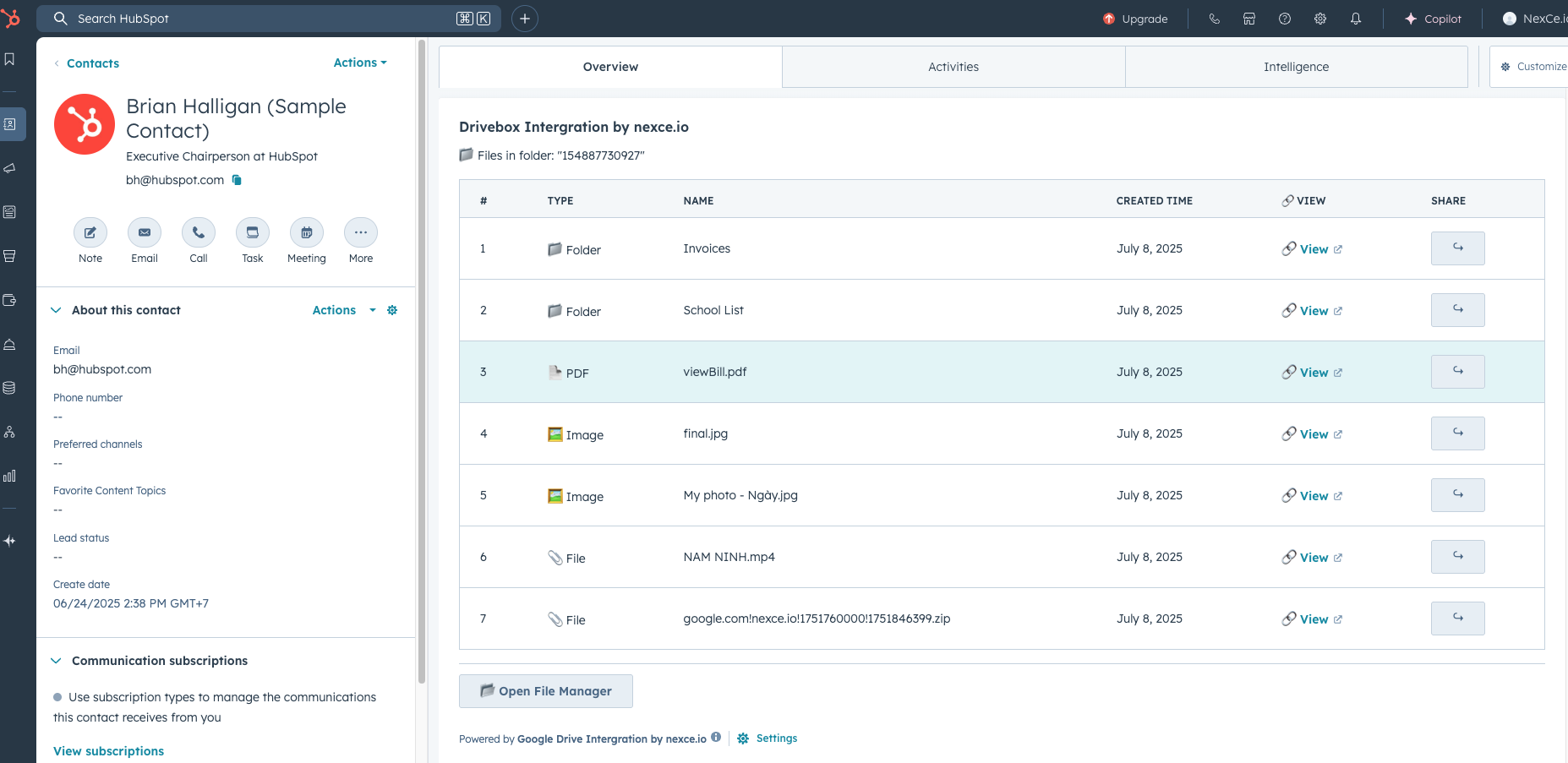This screenshot has width=1568, height=763.
Task: Collapse the Communication subscriptions section
Action: pyautogui.click(x=56, y=661)
